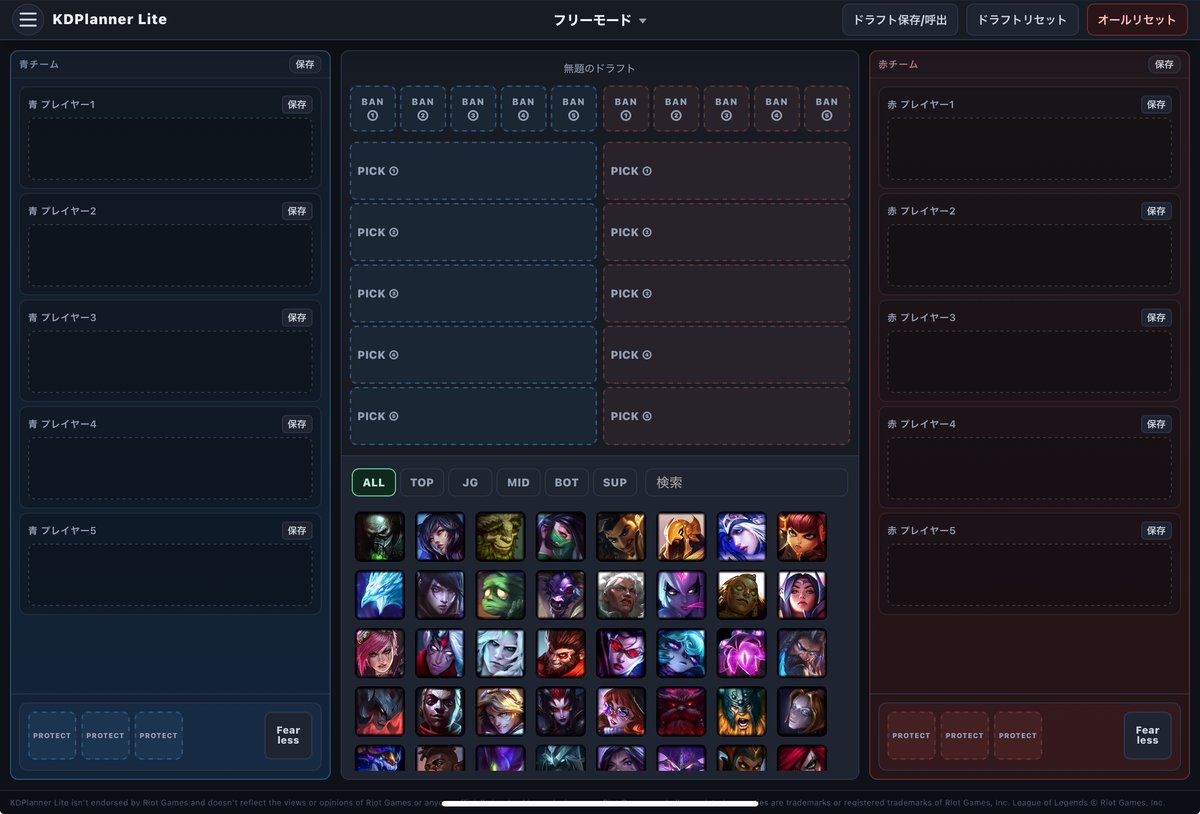Select blue team BAN 1 slot
The width and height of the screenshot is (1200, 814).
pyautogui.click(x=372, y=109)
